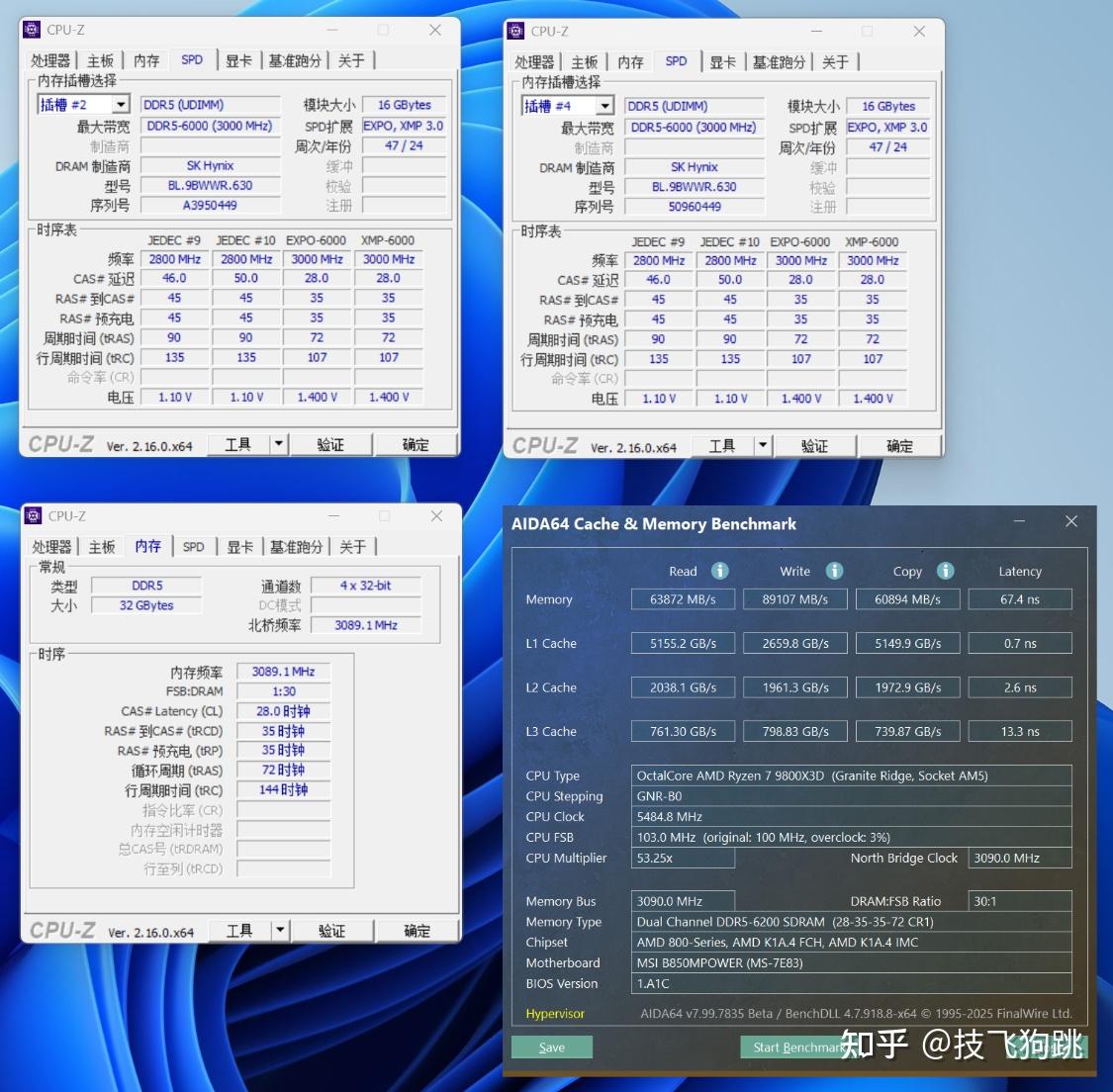
Task: Open 基准跑分 tab in slot #4 window
Action: 779,61
